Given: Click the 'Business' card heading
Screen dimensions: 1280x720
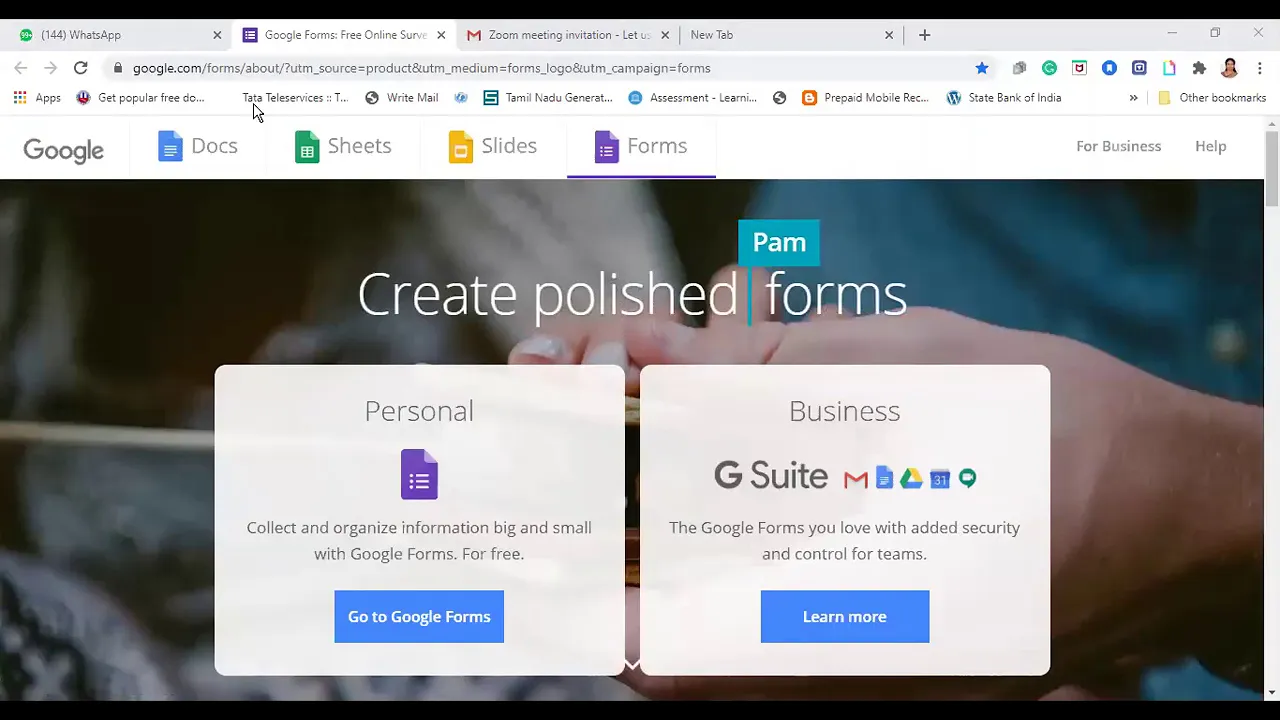Looking at the screenshot, I should pos(844,411).
